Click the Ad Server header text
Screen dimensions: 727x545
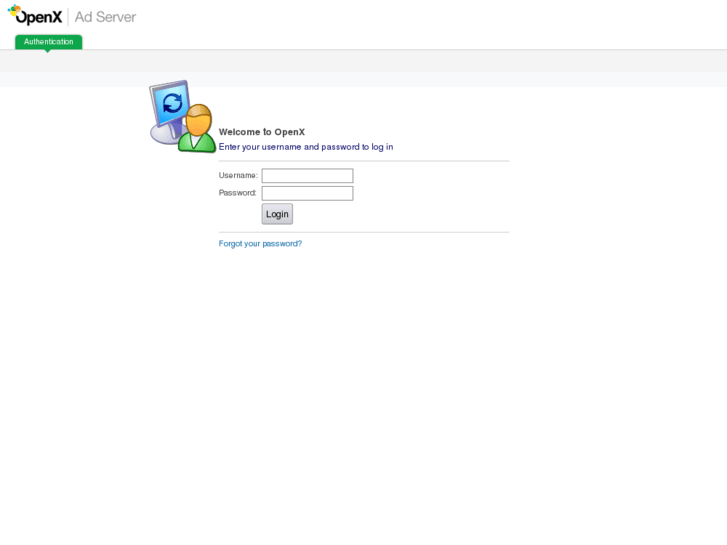pyautogui.click(x=105, y=17)
